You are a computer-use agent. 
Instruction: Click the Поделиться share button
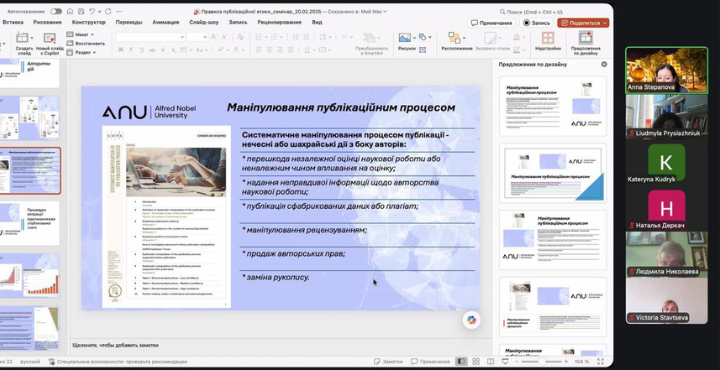point(583,22)
